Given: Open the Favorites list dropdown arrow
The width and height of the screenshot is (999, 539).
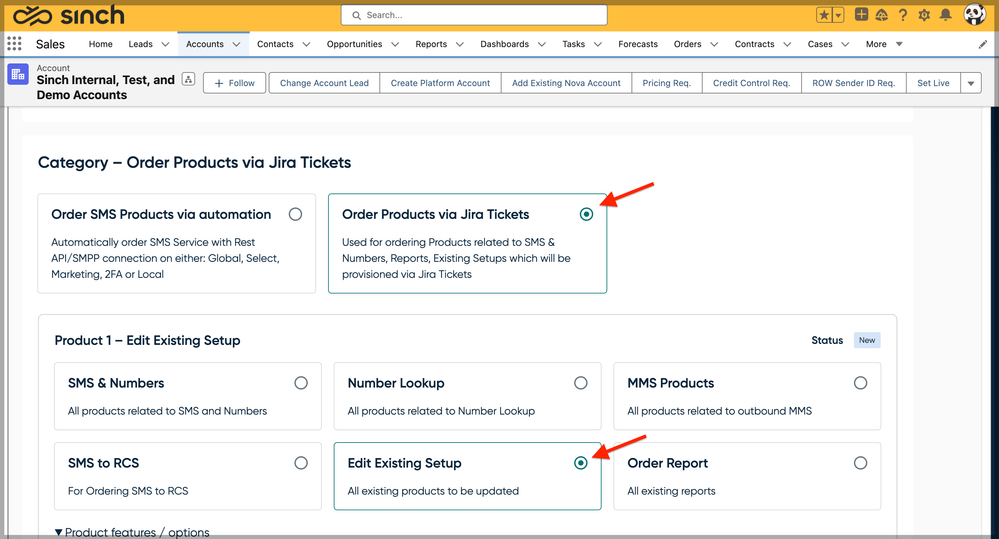Looking at the screenshot, I should point(838,15).
